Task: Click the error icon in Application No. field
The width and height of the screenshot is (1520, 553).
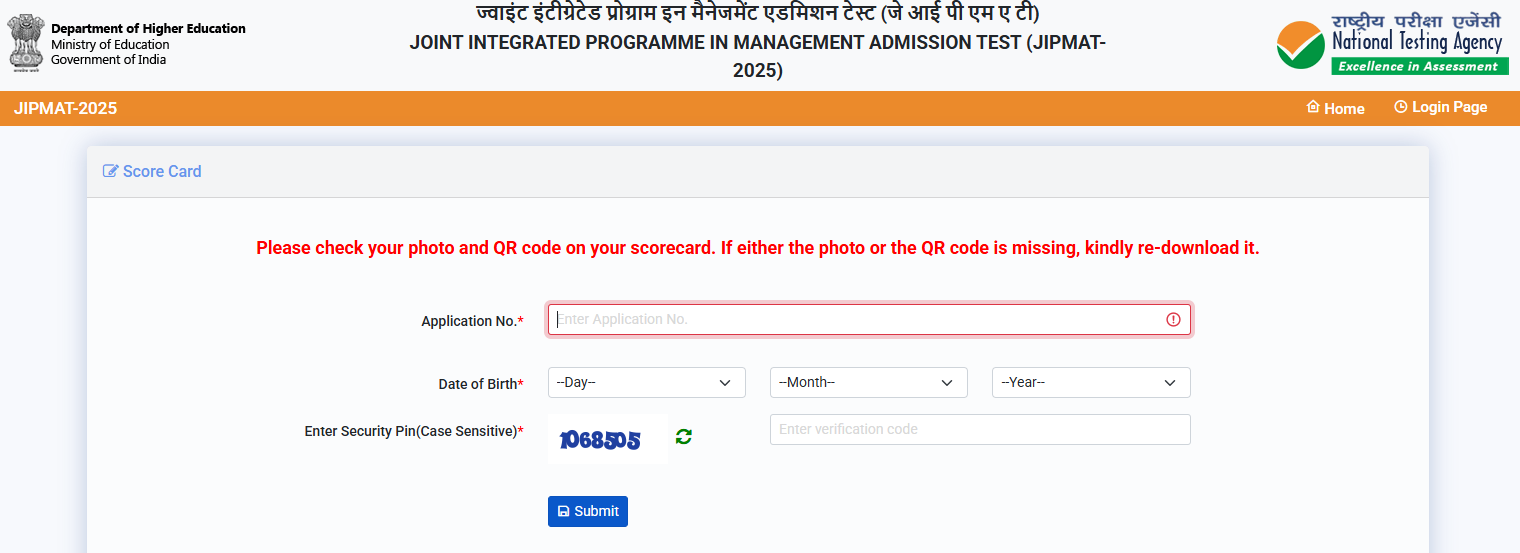Action: [x=1173, y=320]
